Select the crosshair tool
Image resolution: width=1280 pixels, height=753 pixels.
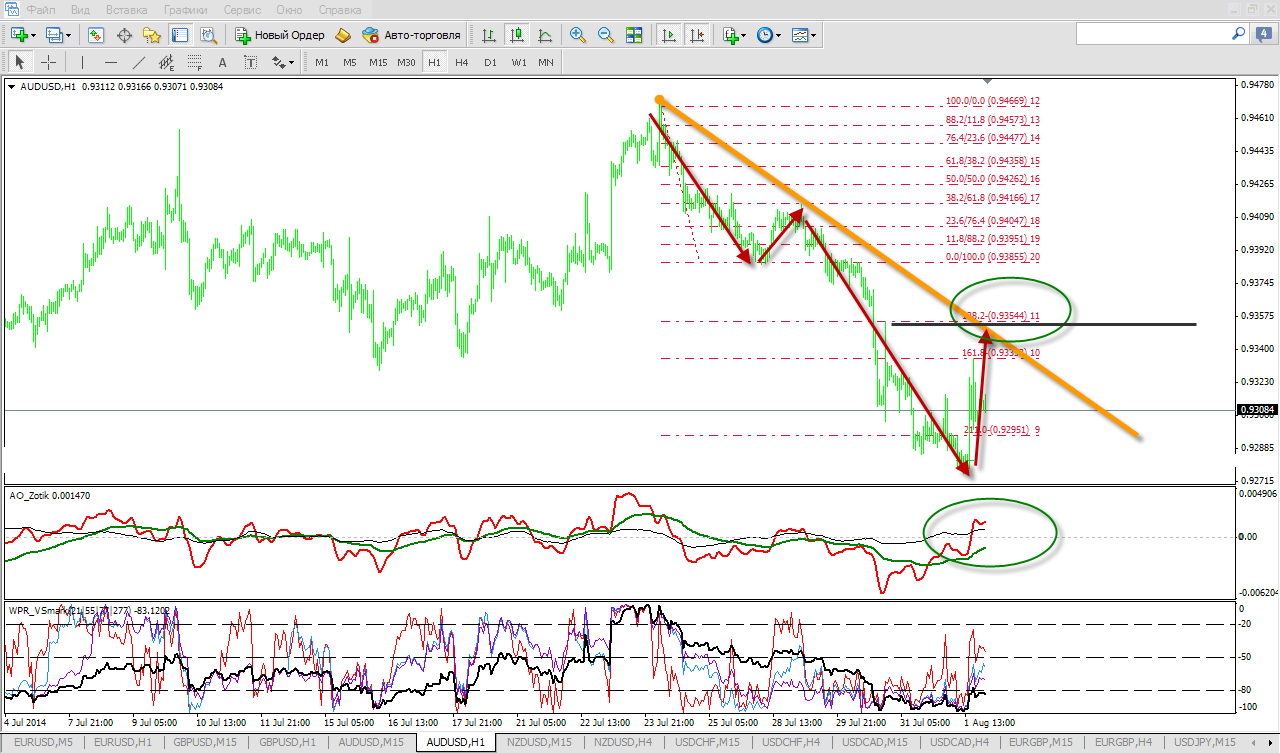coord(48,62)
